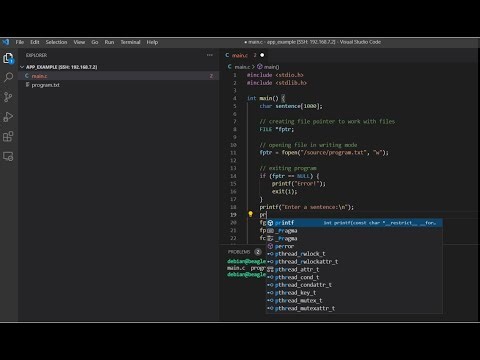
Task: Click the 'if (fptr == NULL)' line
Action: (289, 176)
